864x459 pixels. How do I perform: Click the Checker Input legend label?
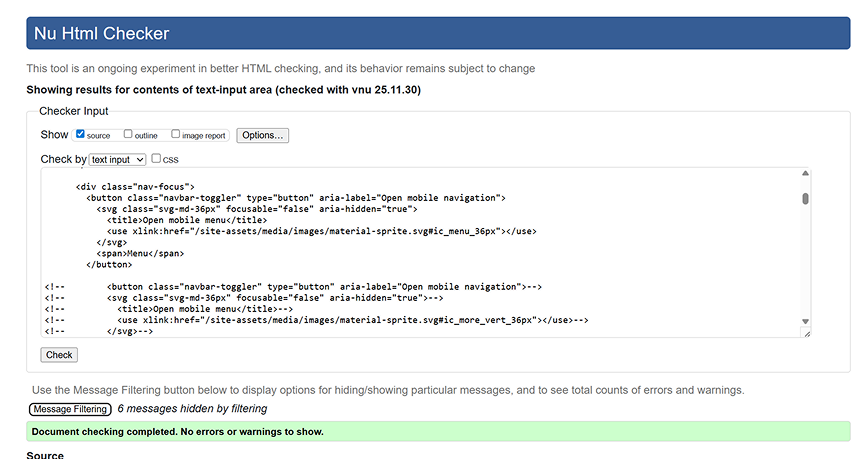click(x=74, y=111)
